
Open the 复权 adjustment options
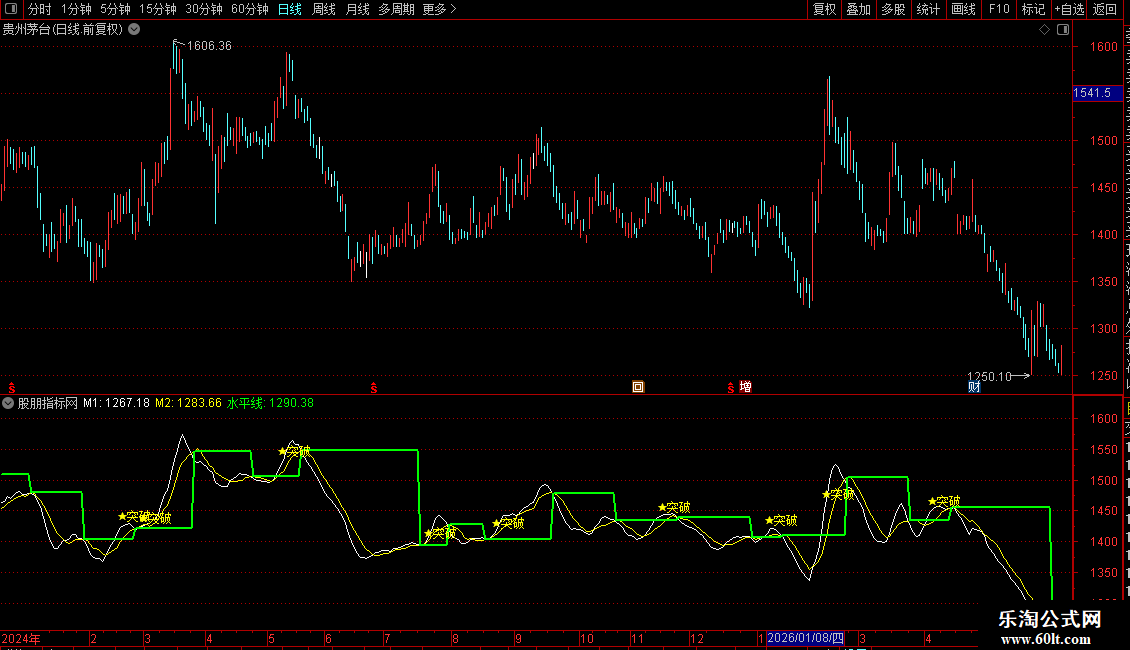pos(824,9)
